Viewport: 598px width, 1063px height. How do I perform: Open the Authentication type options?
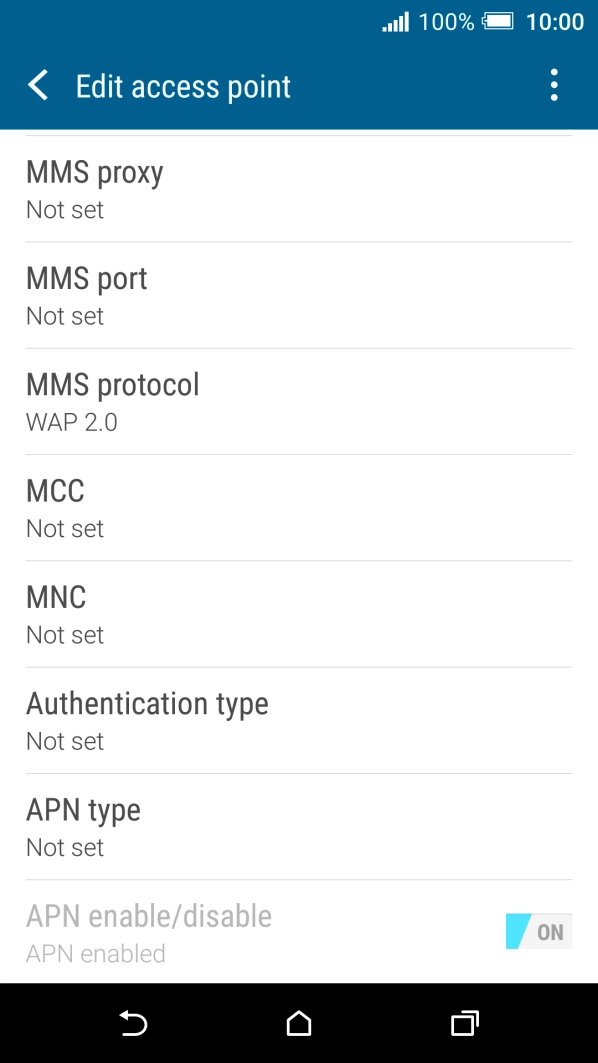[299, 721]
